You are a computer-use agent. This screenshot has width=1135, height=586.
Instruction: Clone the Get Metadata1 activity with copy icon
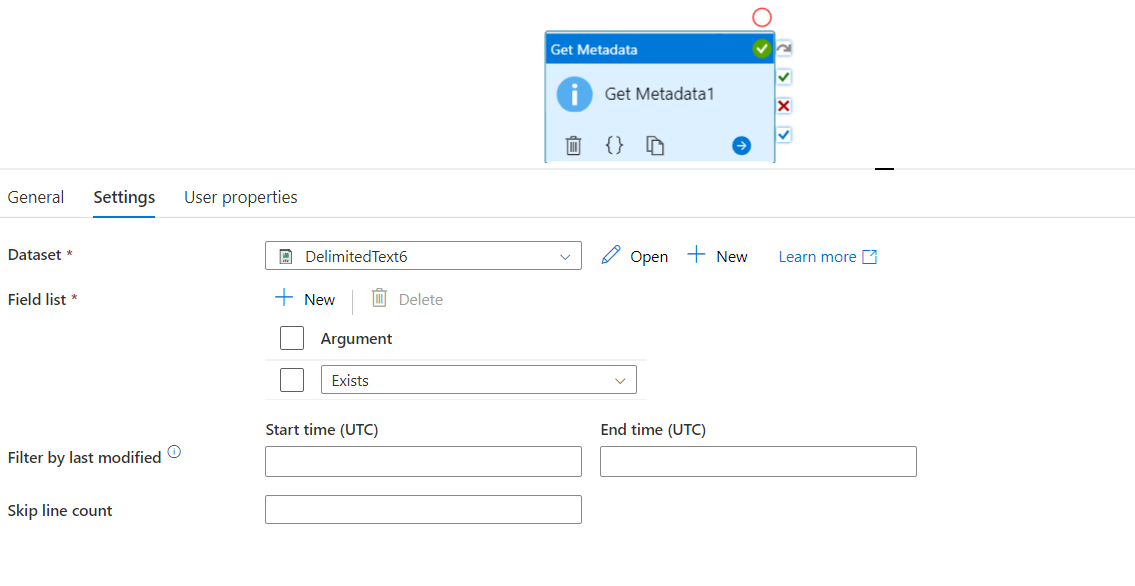(655, 145)
